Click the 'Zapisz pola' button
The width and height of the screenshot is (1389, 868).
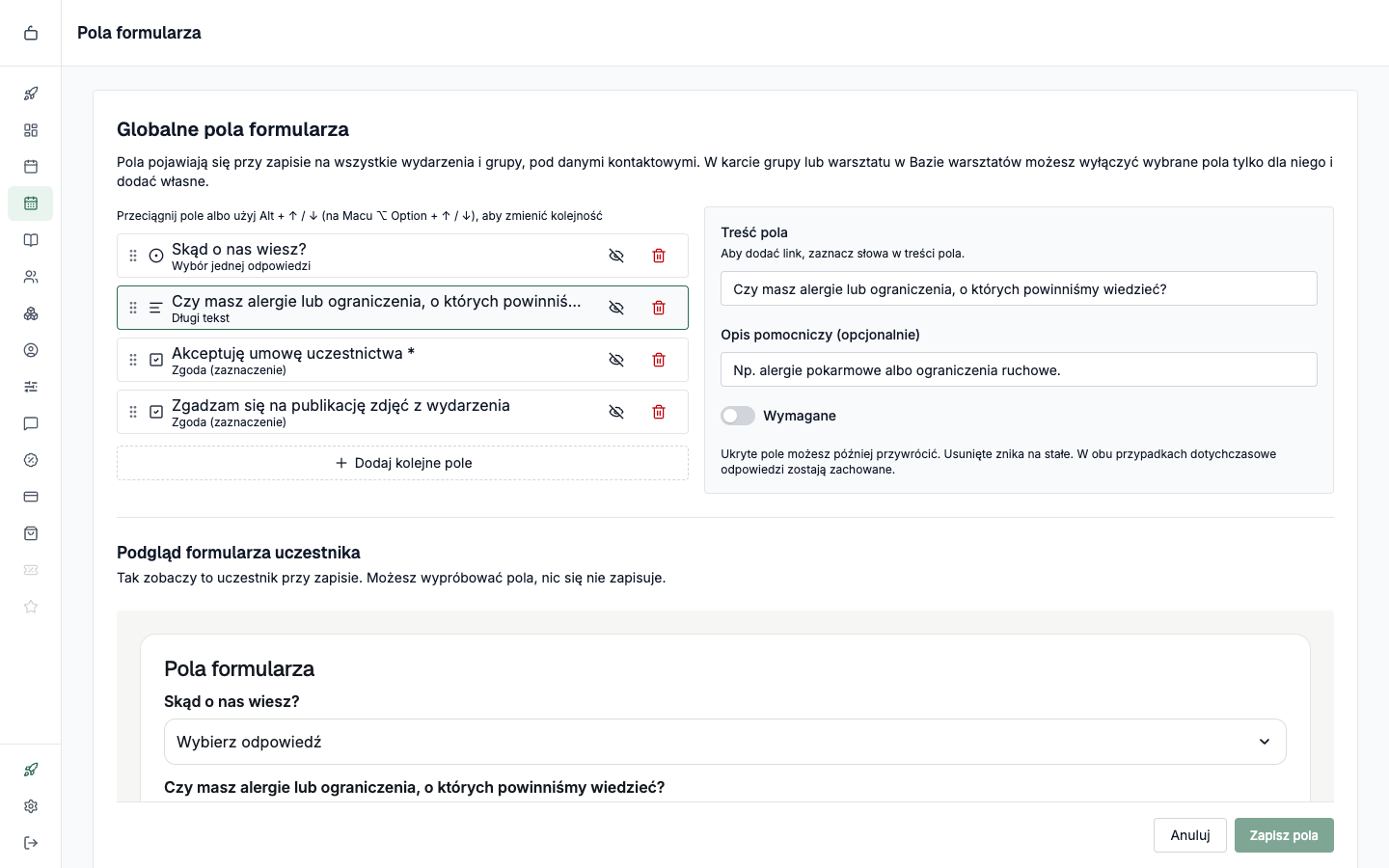[x=1284, y=835]
